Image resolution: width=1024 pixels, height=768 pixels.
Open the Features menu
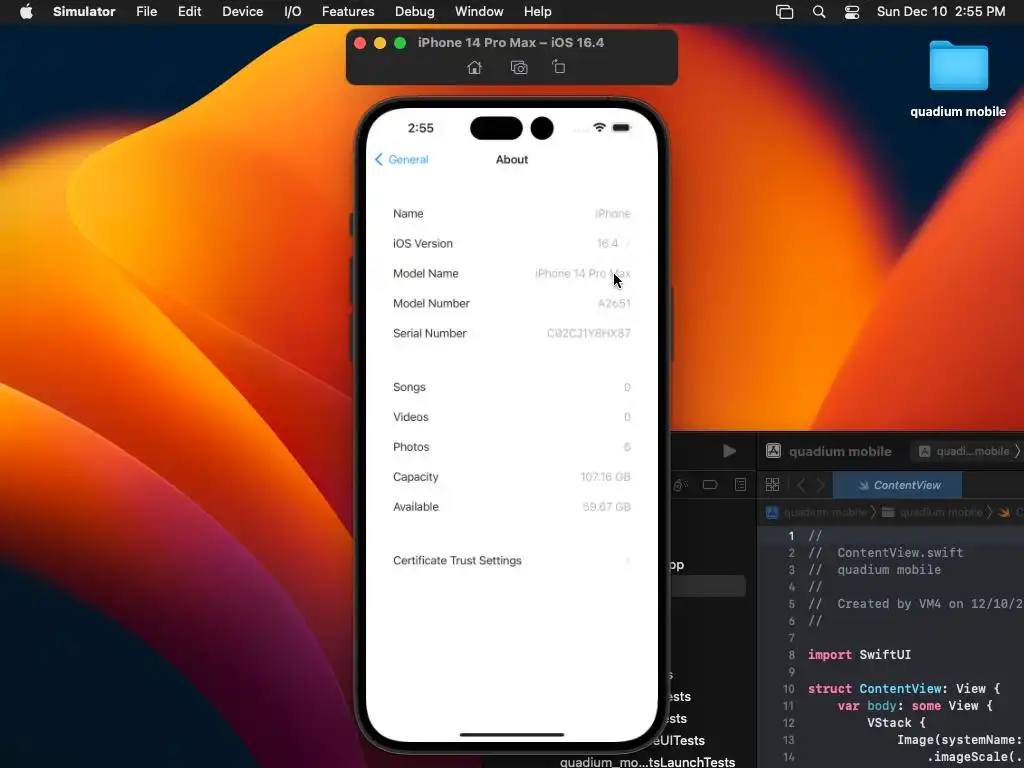(x=348, y=12)
